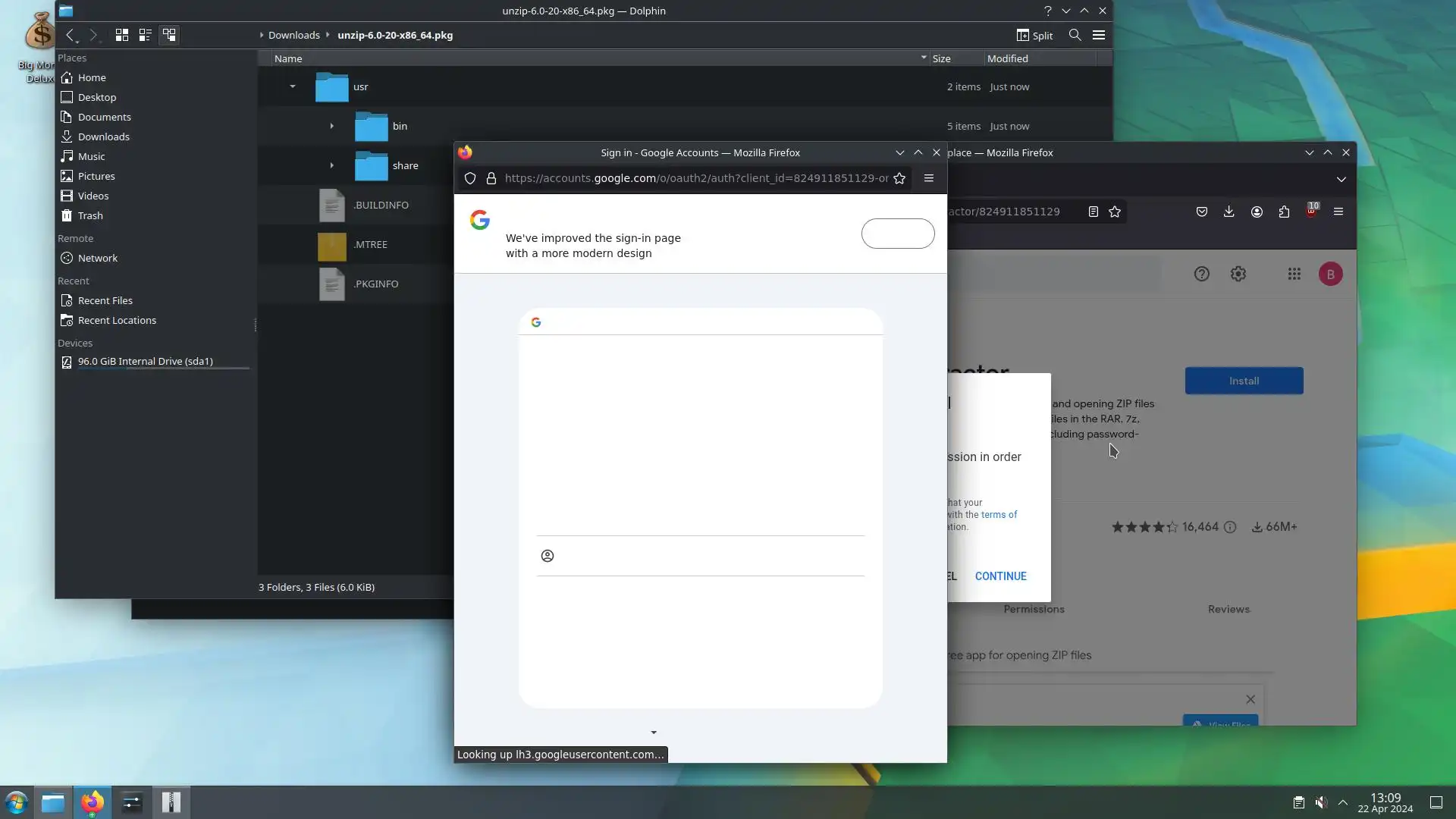The height and width of the screenshot is (819, 1456).
Task: Open Firefox downloads arrow icon
Action: pos(1228,212)
